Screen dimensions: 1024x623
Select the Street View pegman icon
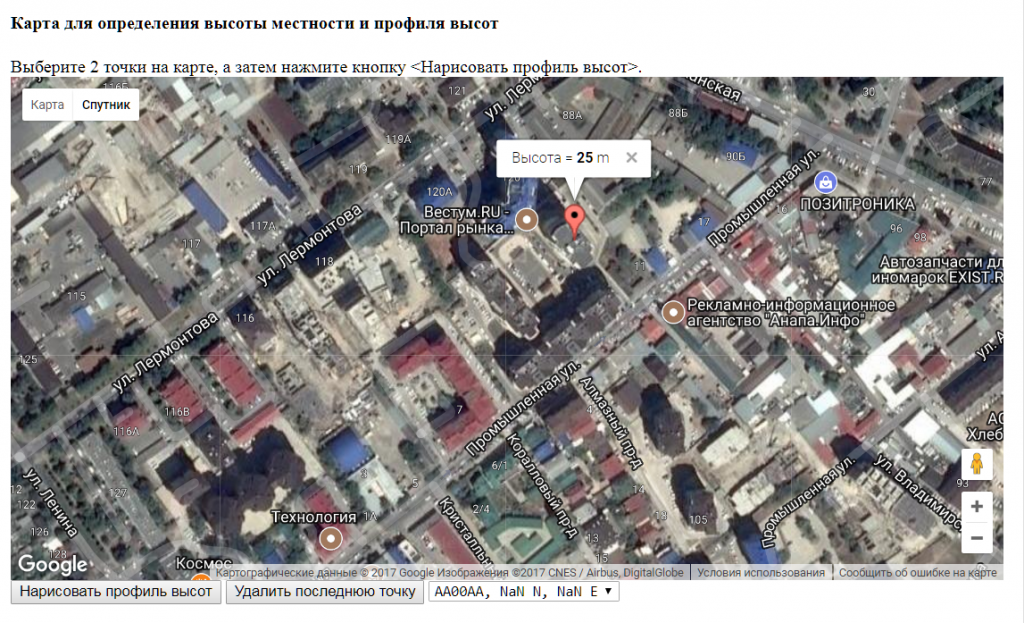pyautogui.click(x=976, y=465)
